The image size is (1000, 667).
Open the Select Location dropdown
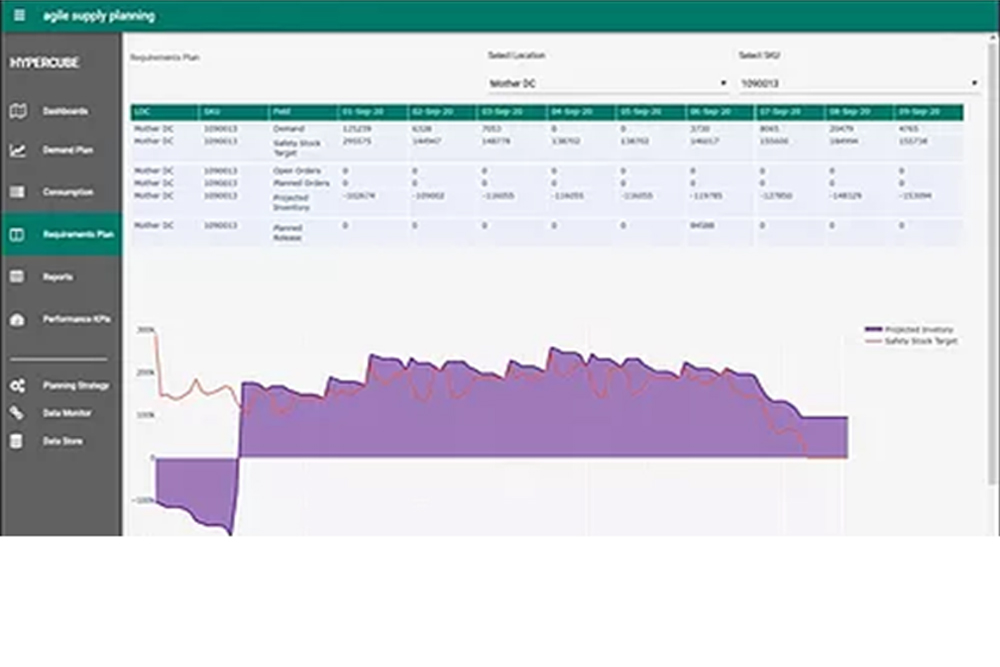point(608,84)
